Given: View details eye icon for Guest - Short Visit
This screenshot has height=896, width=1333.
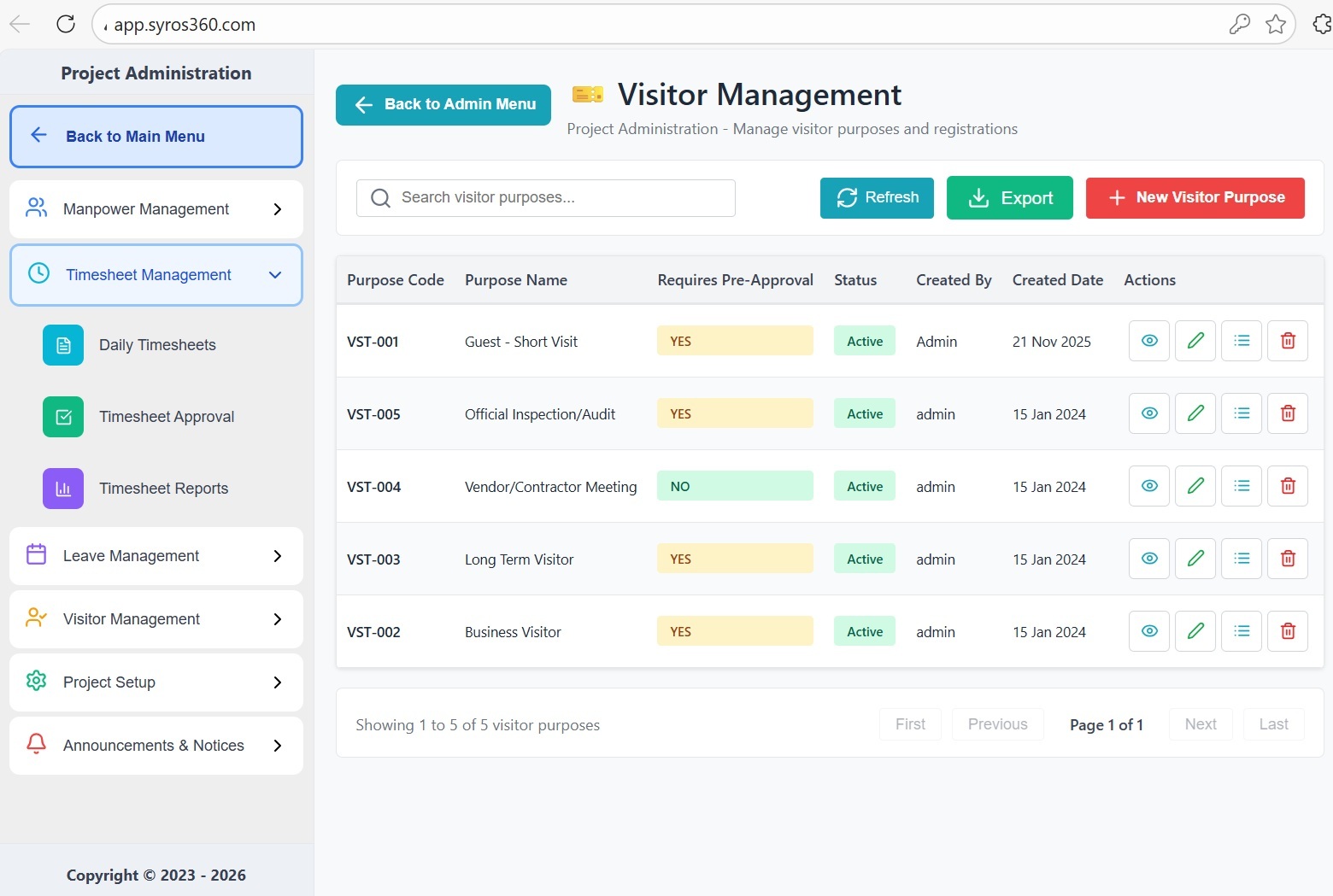Looking at the screenshot, I should (x=1148, y=341).
